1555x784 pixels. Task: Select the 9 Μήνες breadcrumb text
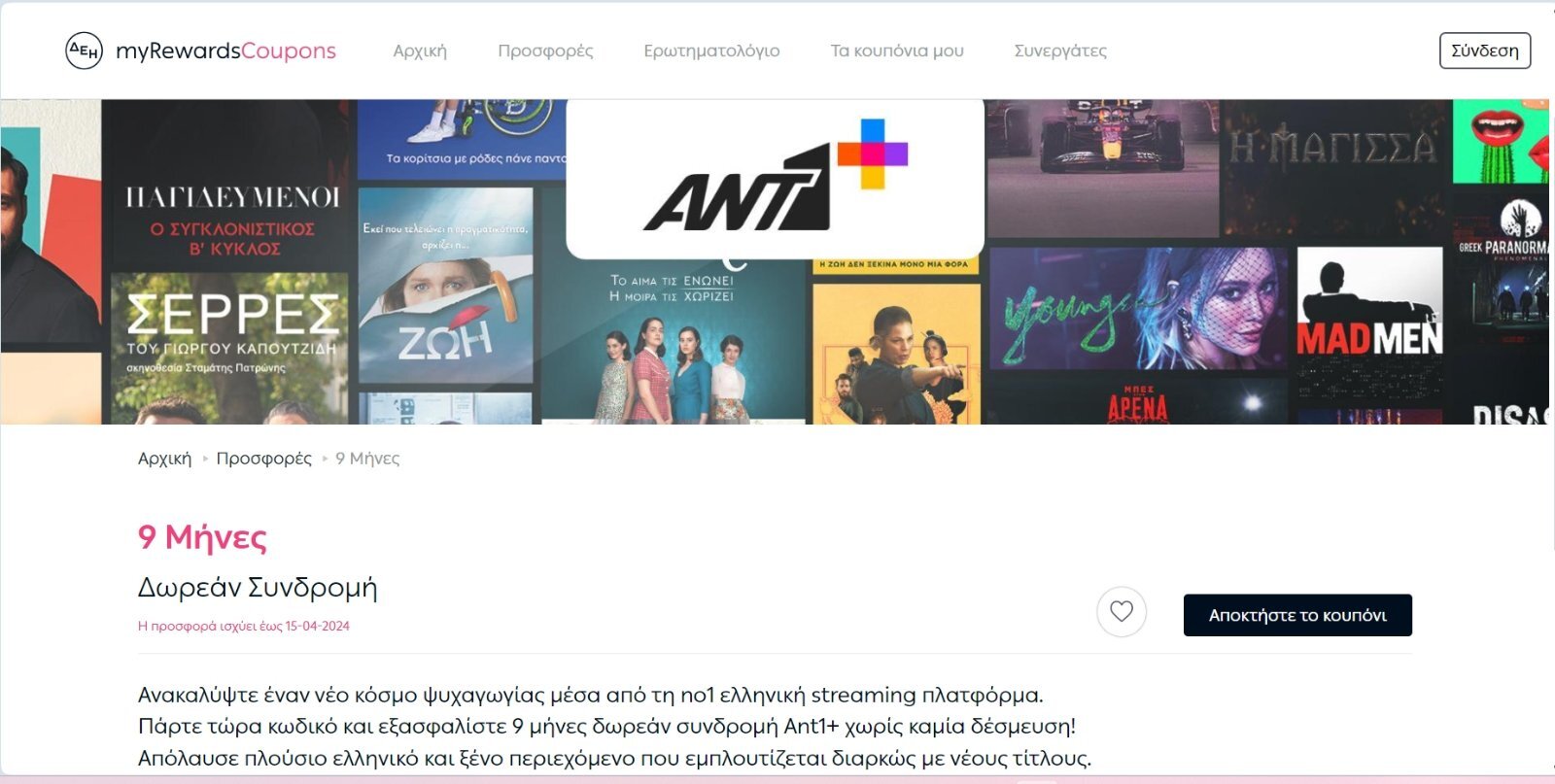coord(367,459)
